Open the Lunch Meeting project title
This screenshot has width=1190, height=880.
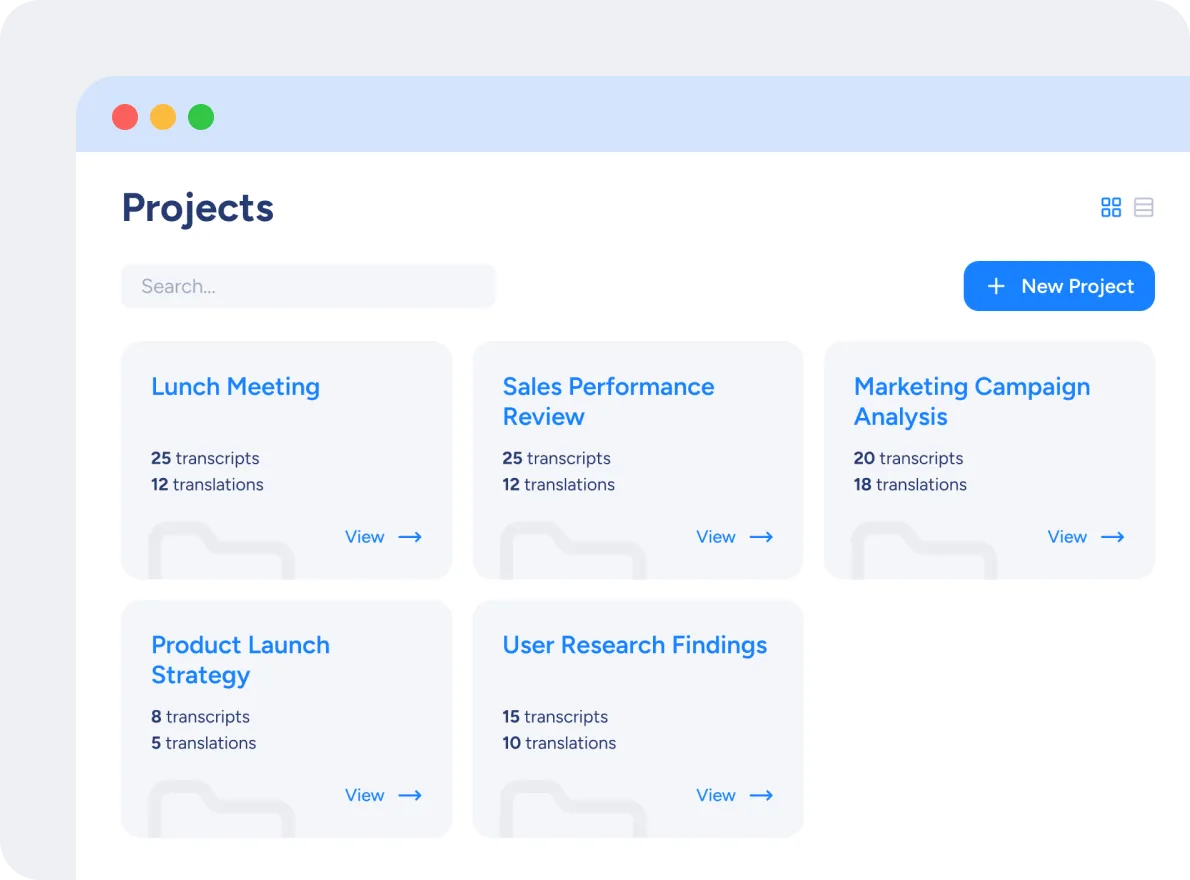pos(235,387)
